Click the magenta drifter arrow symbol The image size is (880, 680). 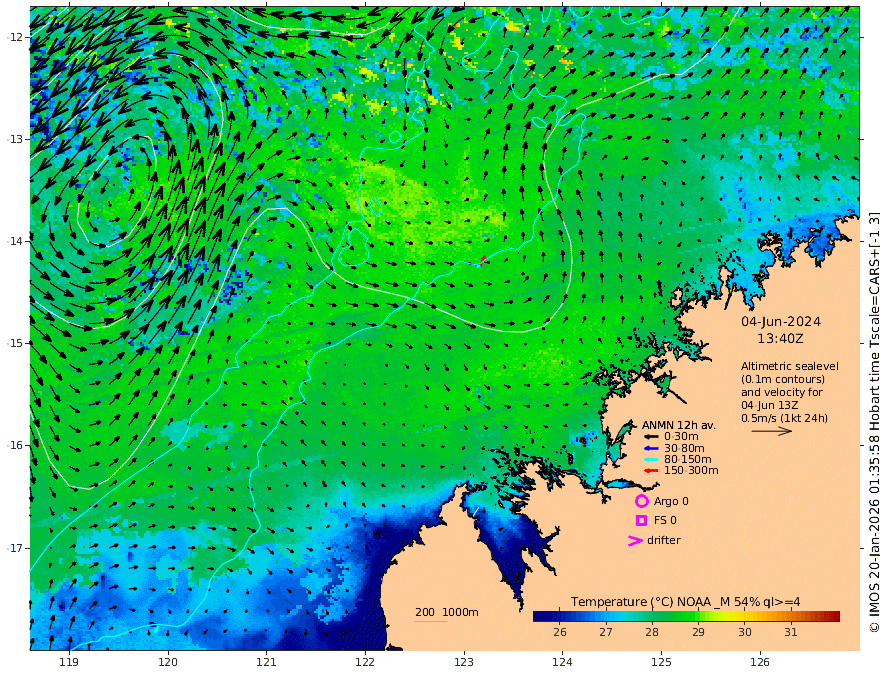(635, 540)
